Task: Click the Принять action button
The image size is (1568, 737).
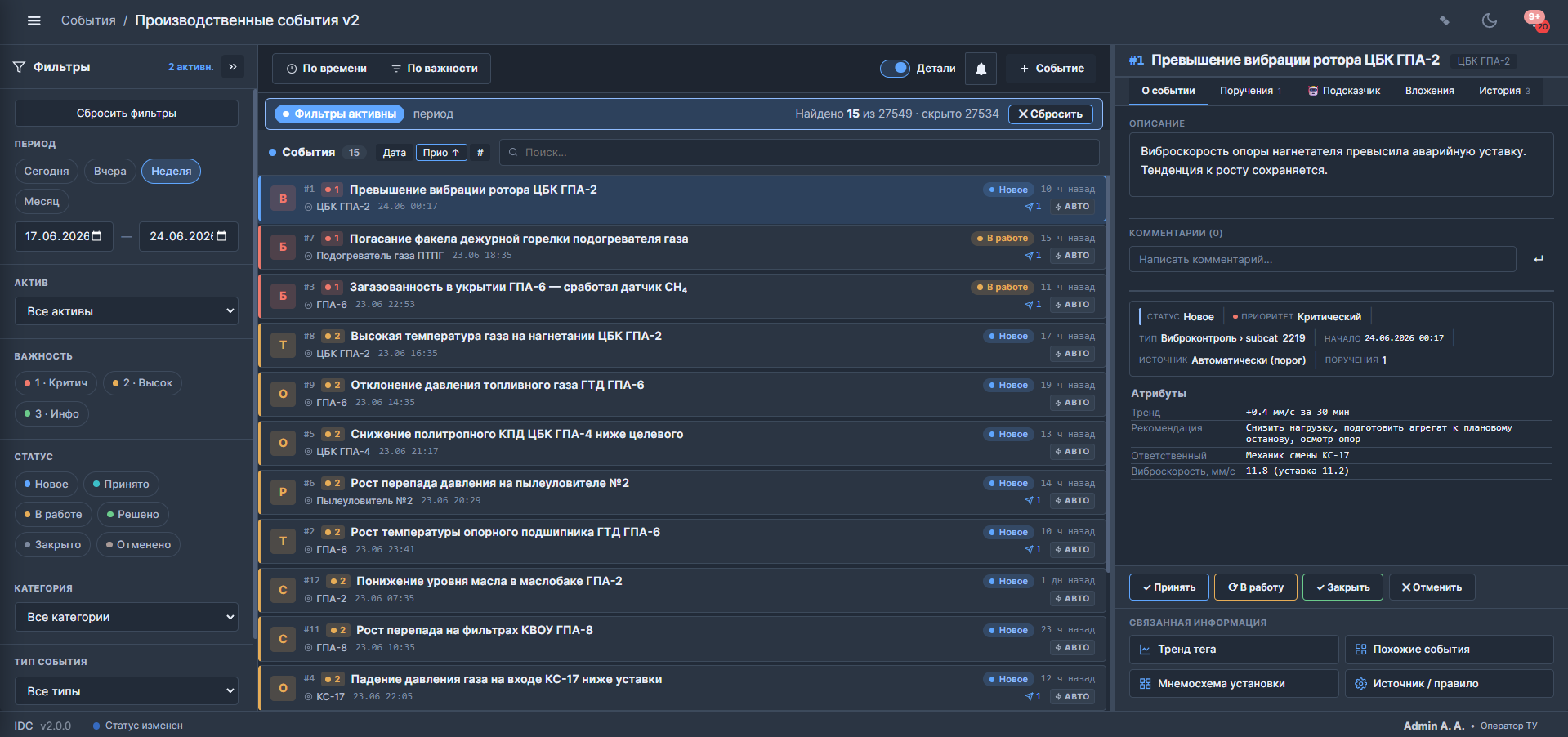Action: (x=1169, y=587)
